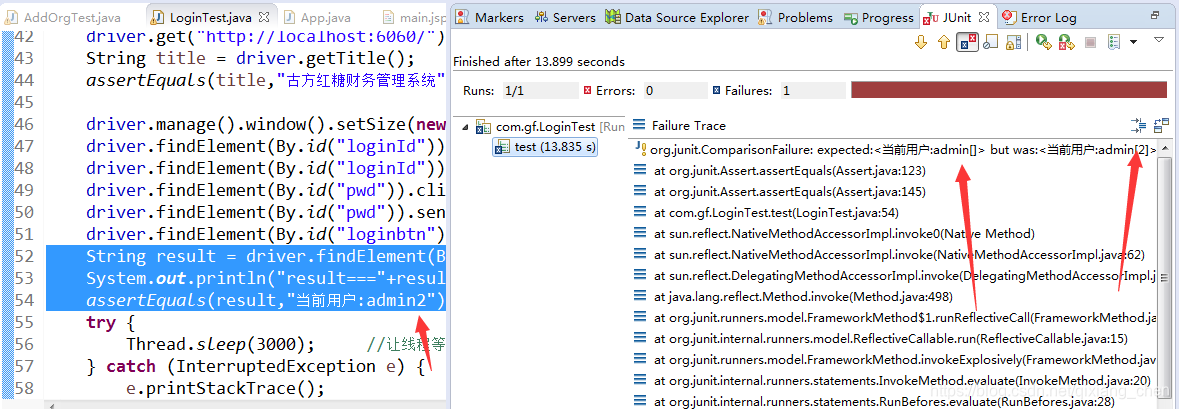This screenshot has height=409, width=1179.
Task: Place cursor on line 56 Thread.sleep(3000)
Action: coord(220,344)
